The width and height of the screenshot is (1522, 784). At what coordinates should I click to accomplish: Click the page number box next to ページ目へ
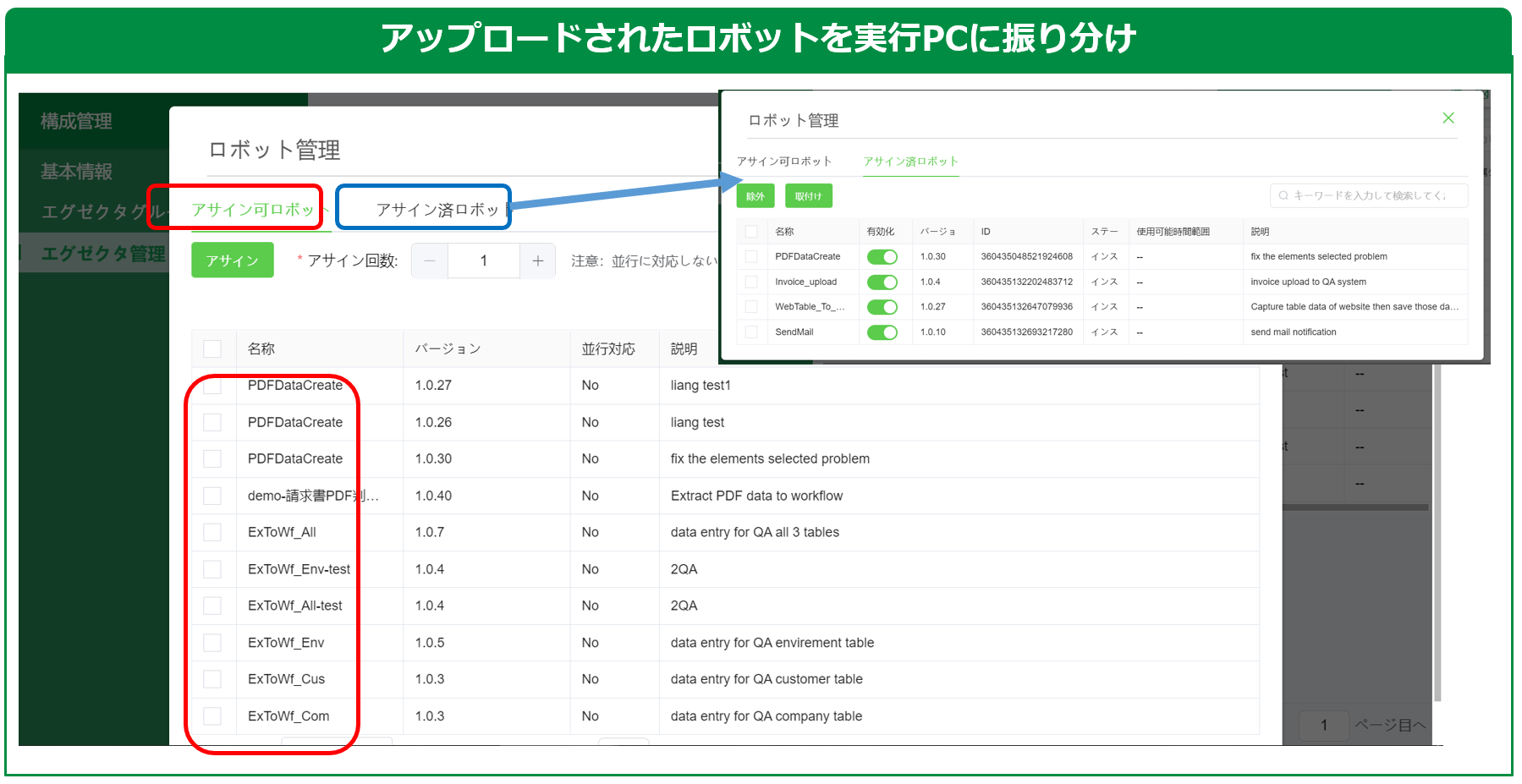click(1324, 725)
